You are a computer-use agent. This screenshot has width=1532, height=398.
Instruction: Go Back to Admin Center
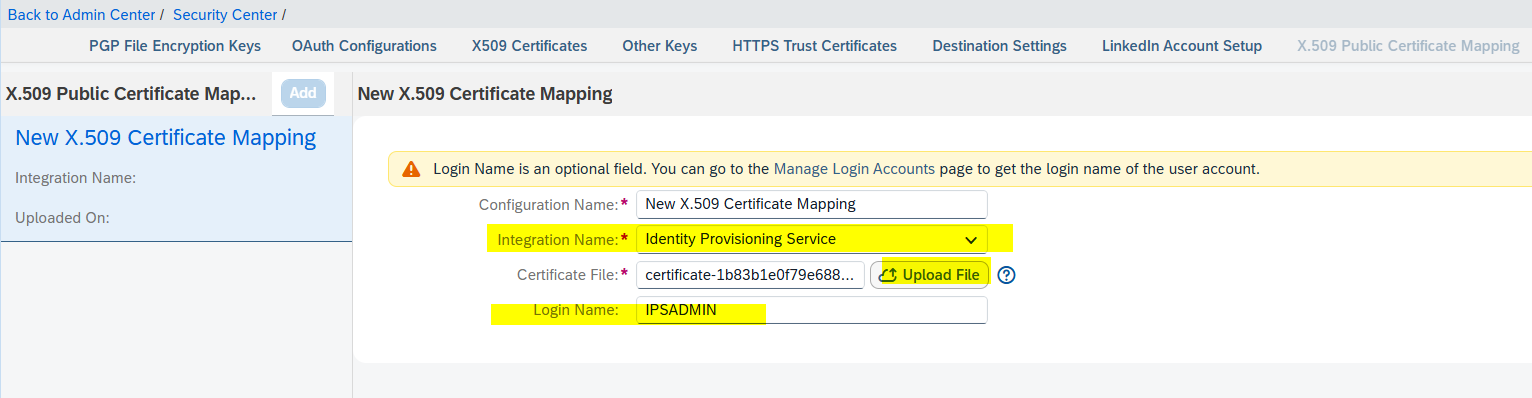(81, 15)
